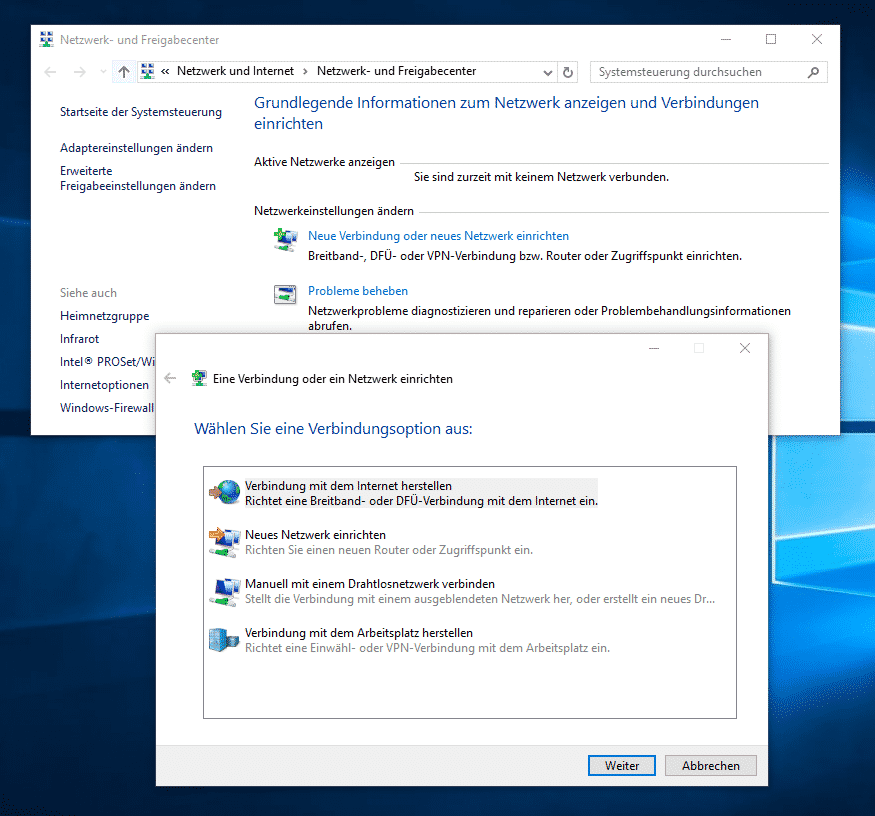Click the Neue Verbindung network setup icon
Viewport: 875px width, 816px height.
(285, 240)
